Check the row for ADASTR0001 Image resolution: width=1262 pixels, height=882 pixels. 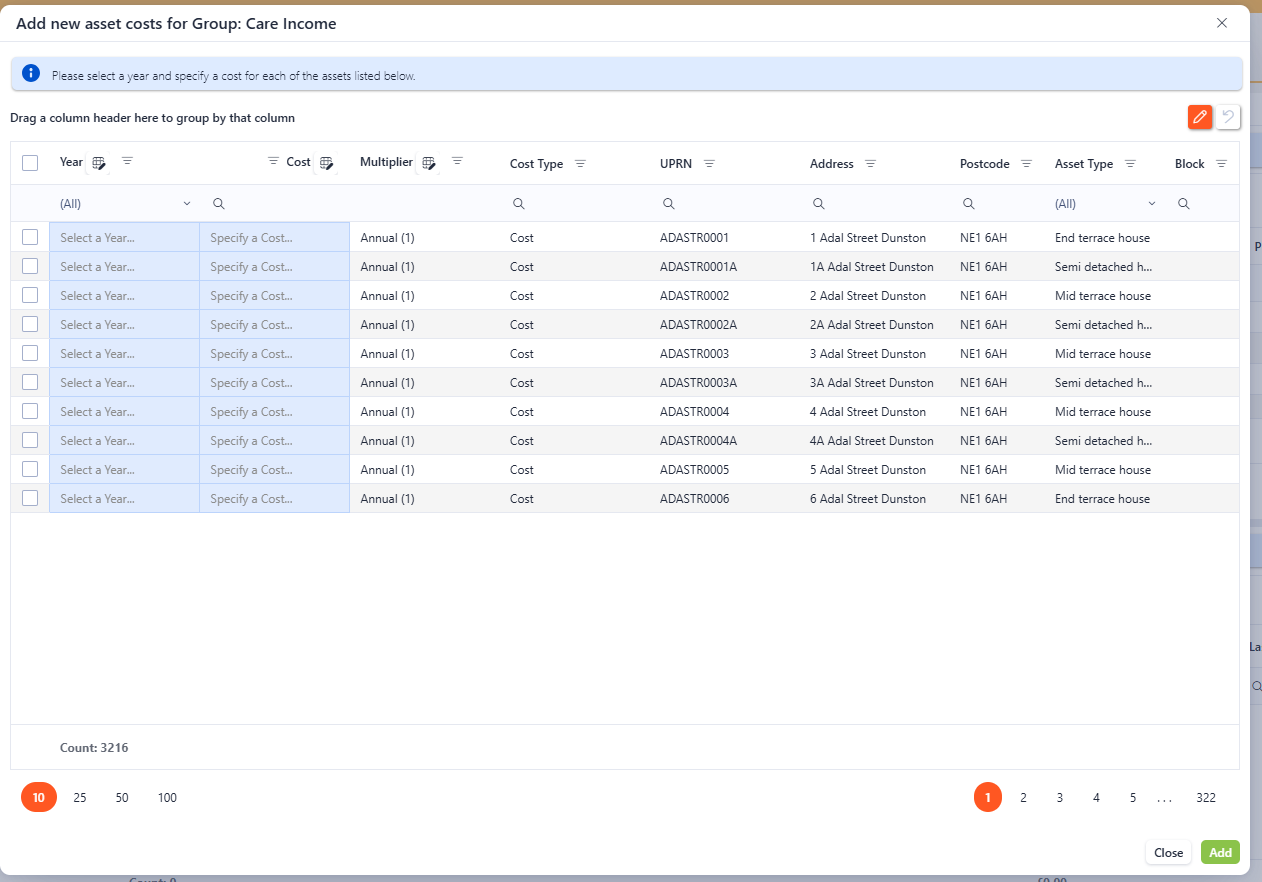point(30,237)
